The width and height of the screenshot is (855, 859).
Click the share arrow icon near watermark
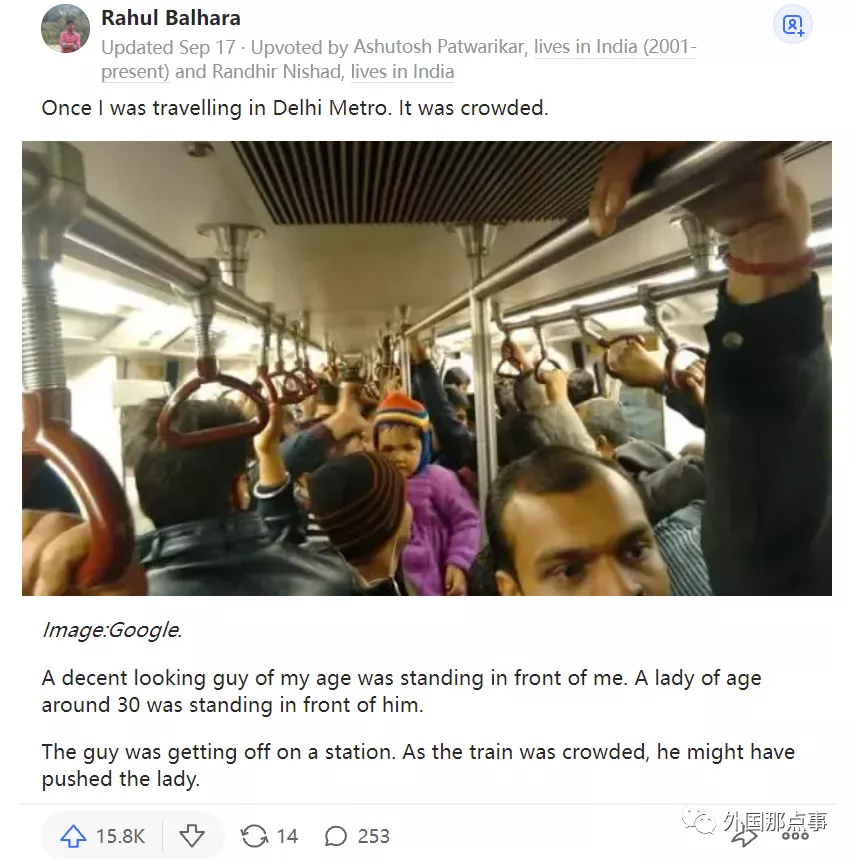[745, 838]
